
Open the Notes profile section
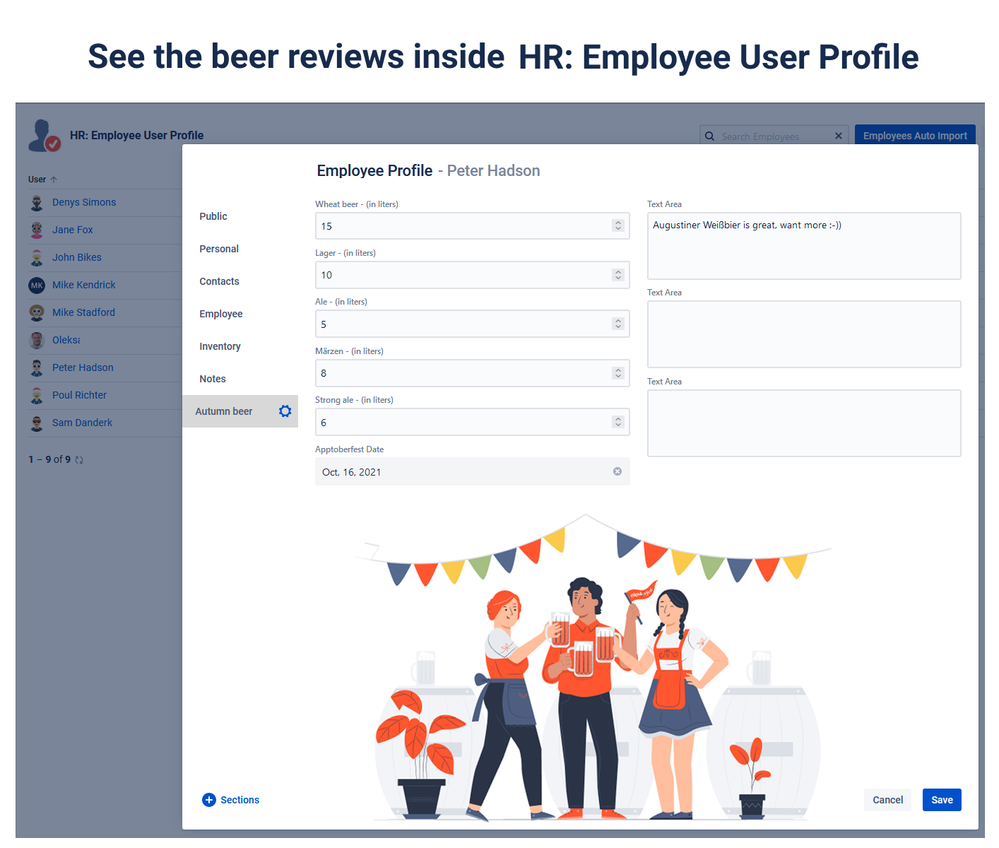[212, 378]
